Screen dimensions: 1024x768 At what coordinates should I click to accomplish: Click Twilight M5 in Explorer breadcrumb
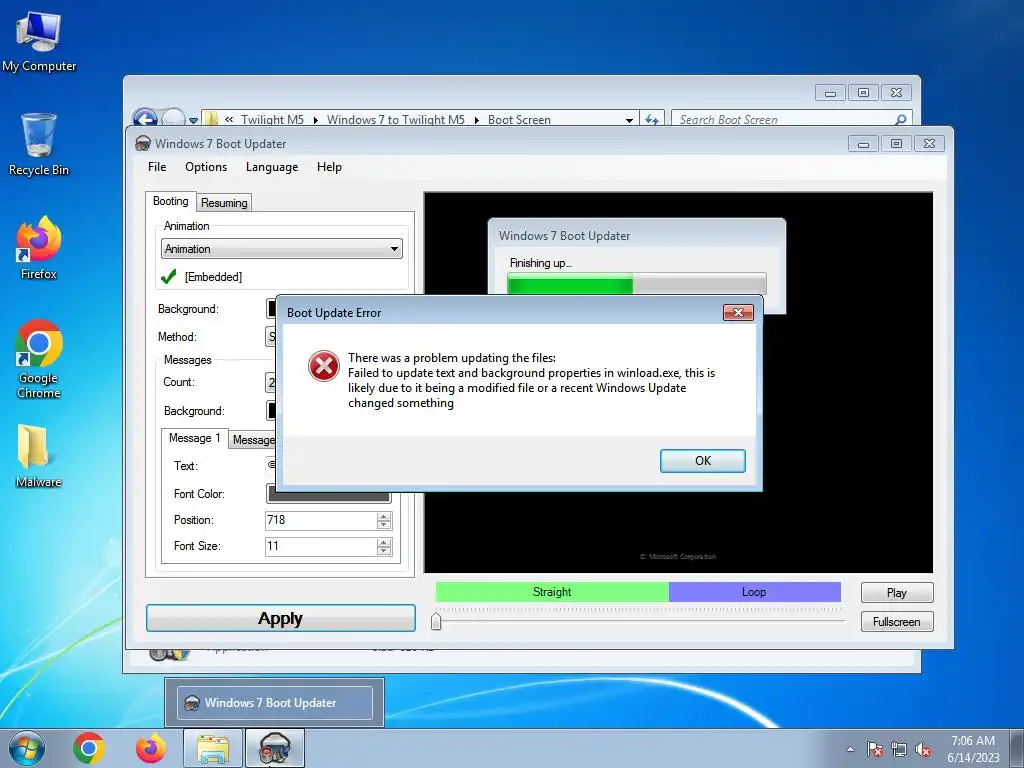tap(272, 120)
